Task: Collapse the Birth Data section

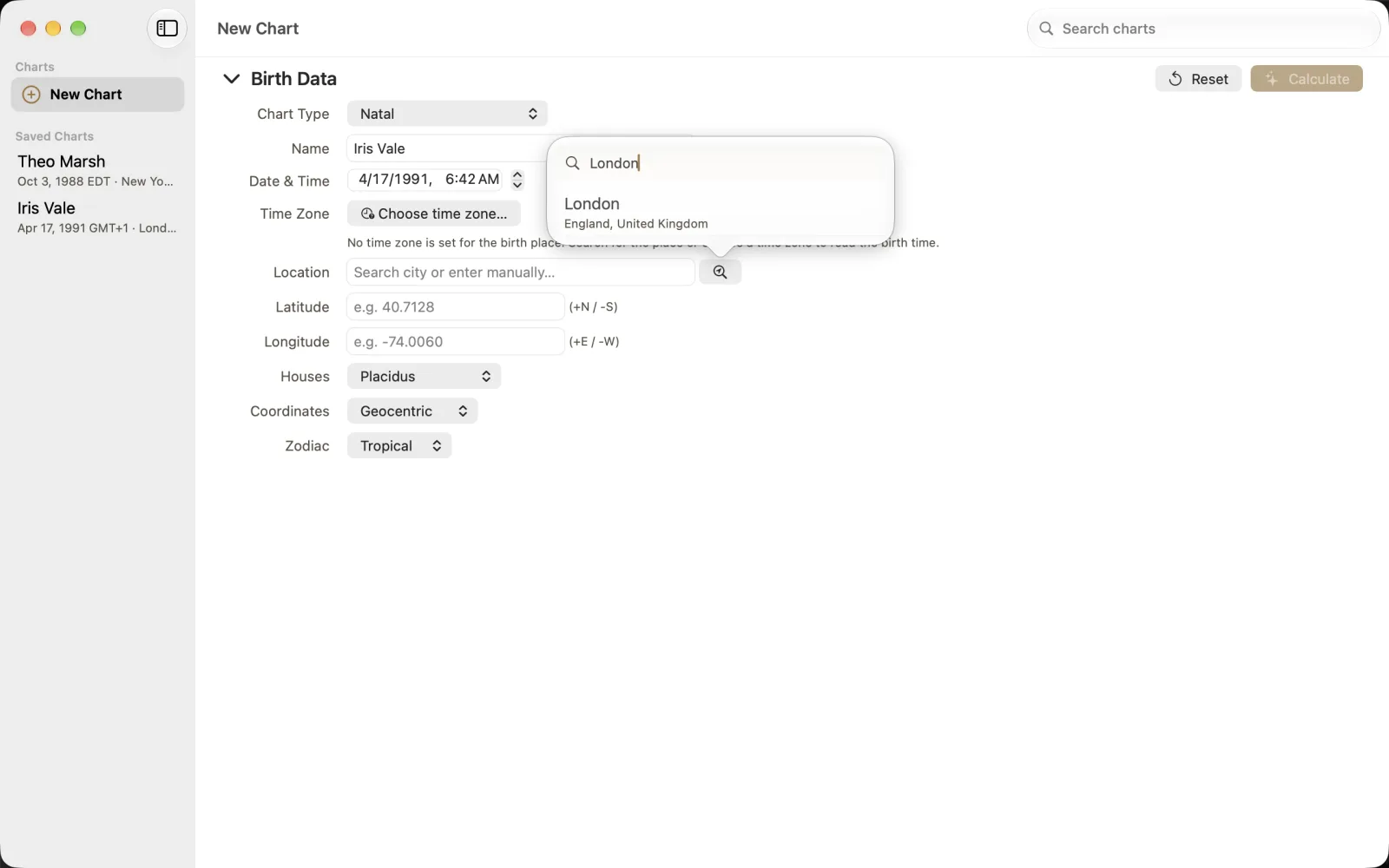Action: point(231,79)
